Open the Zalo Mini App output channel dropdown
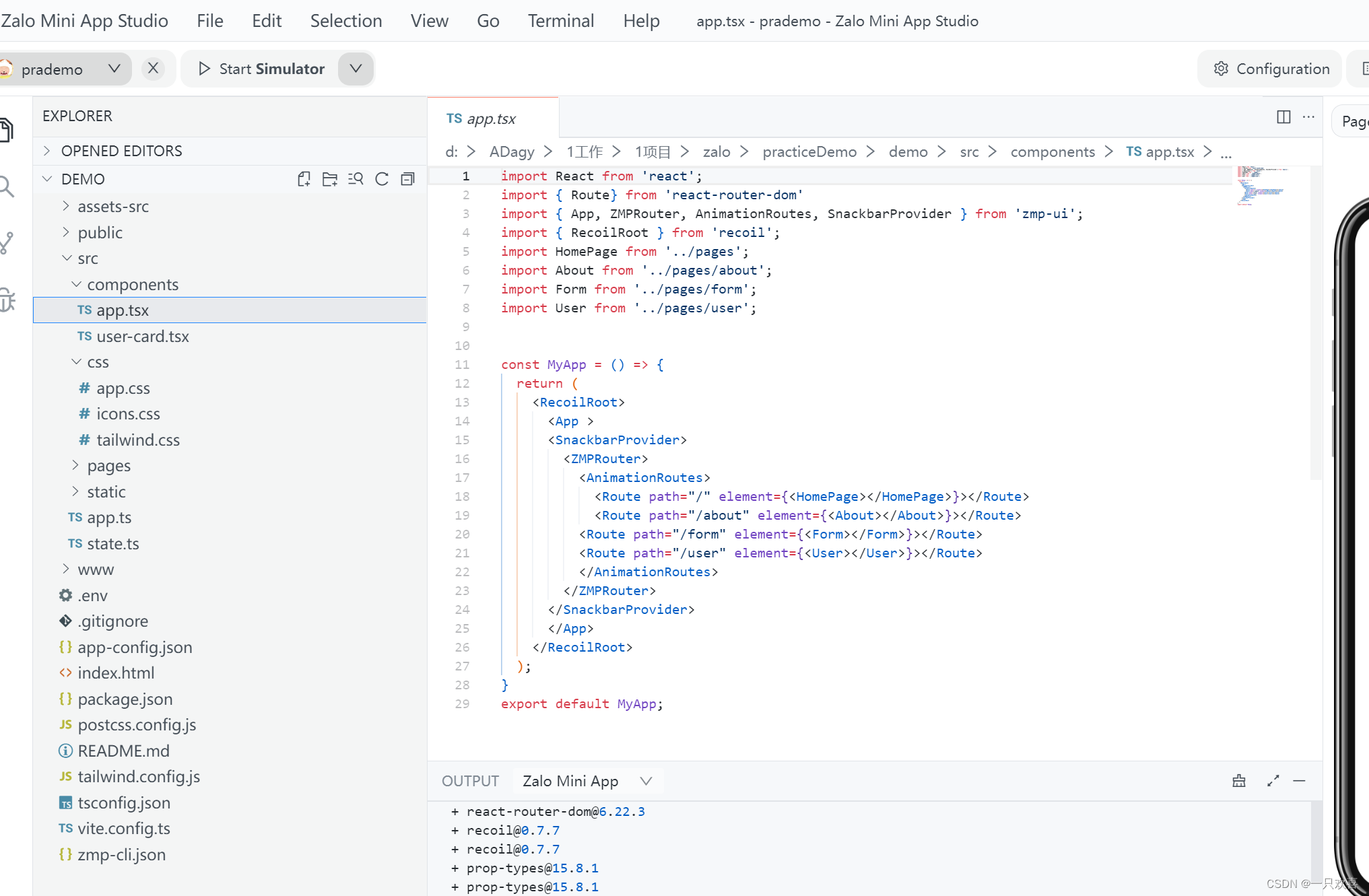Image resolution: width=1369 pixels, height=896 pixels. click(587, 781)
